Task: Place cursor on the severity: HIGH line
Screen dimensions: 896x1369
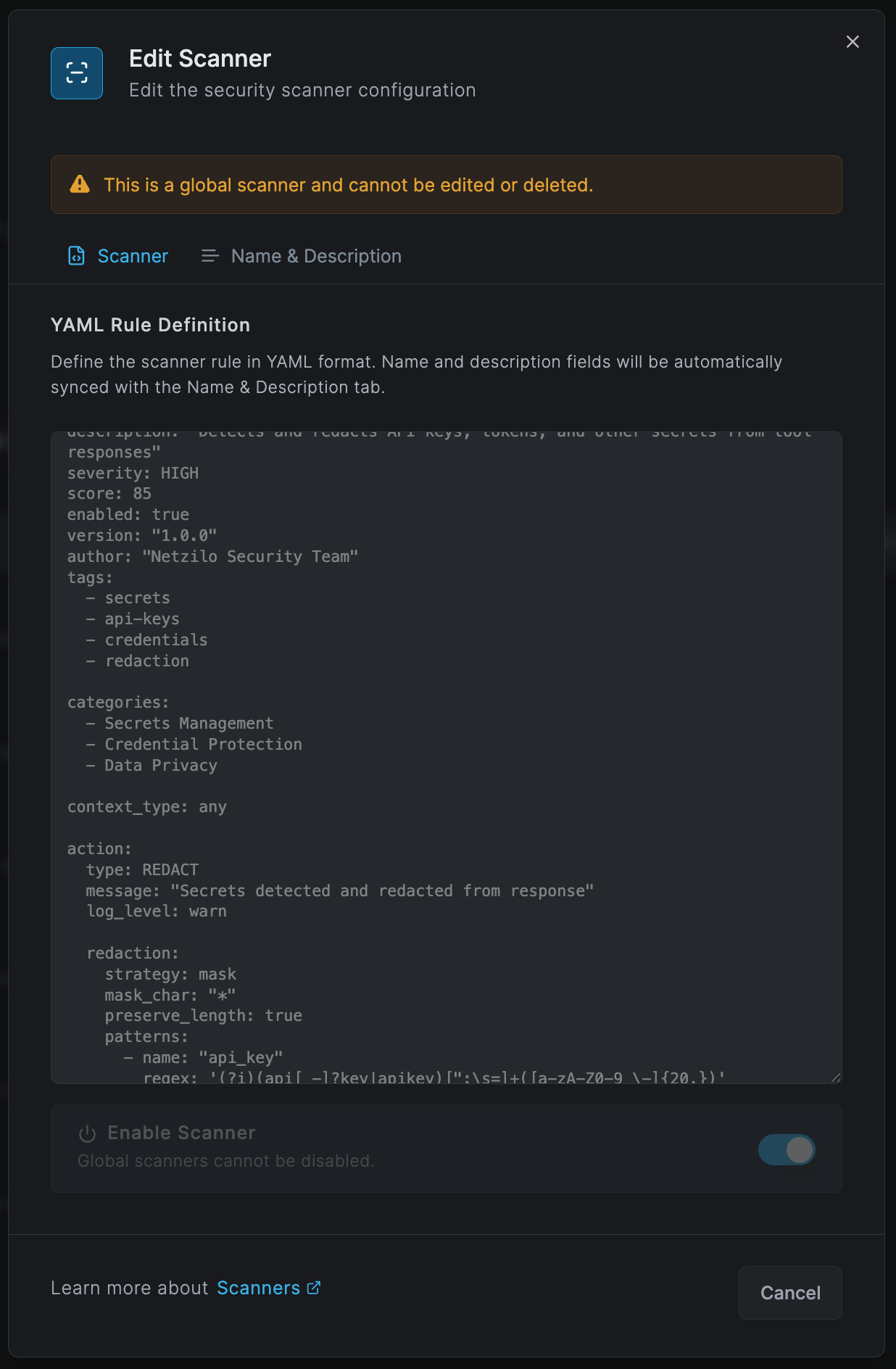Action: pyautogui.click(x=133, y=472)
